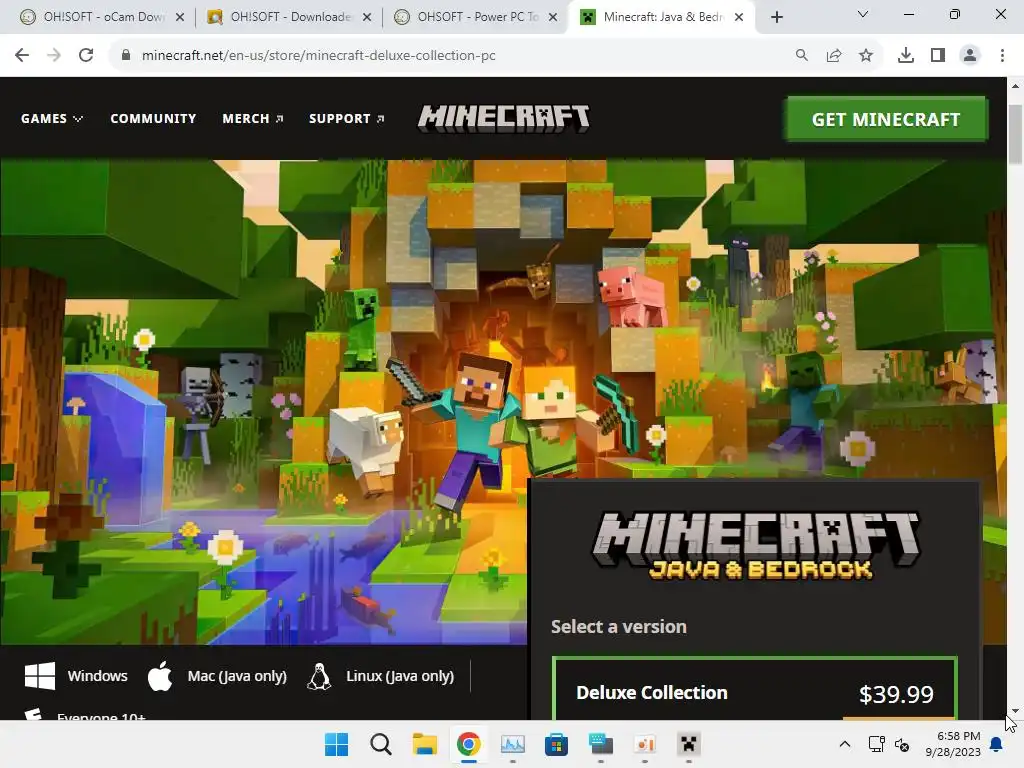Close the OHSOFT Power PC tab

pyautogui.click(x=553, y=17)
